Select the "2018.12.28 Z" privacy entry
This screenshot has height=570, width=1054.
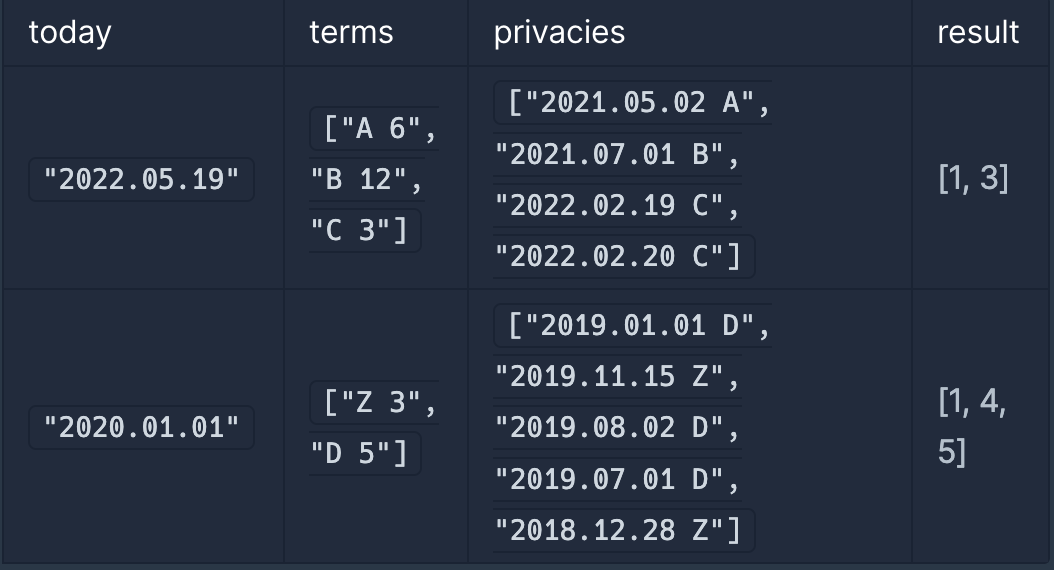click(x=624, y=530)
